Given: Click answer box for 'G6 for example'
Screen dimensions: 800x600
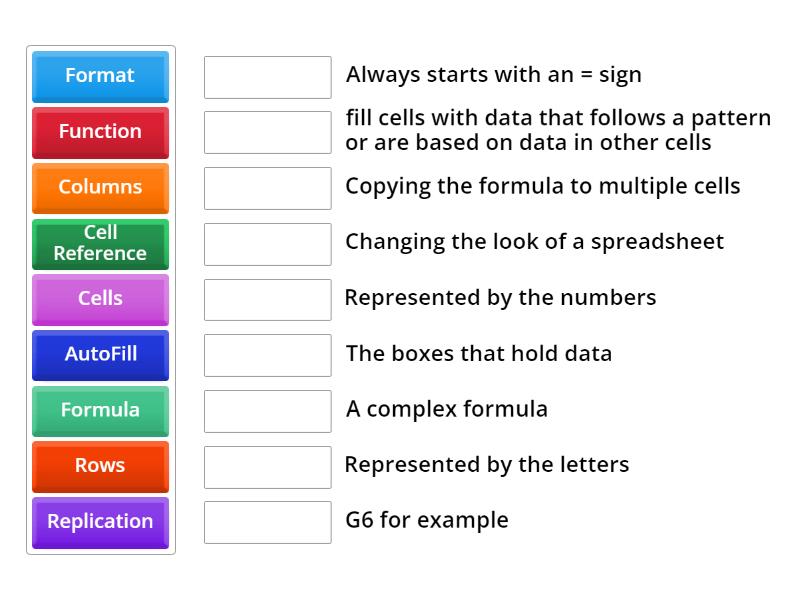Looking at the screenshot, I should point(267,522).
